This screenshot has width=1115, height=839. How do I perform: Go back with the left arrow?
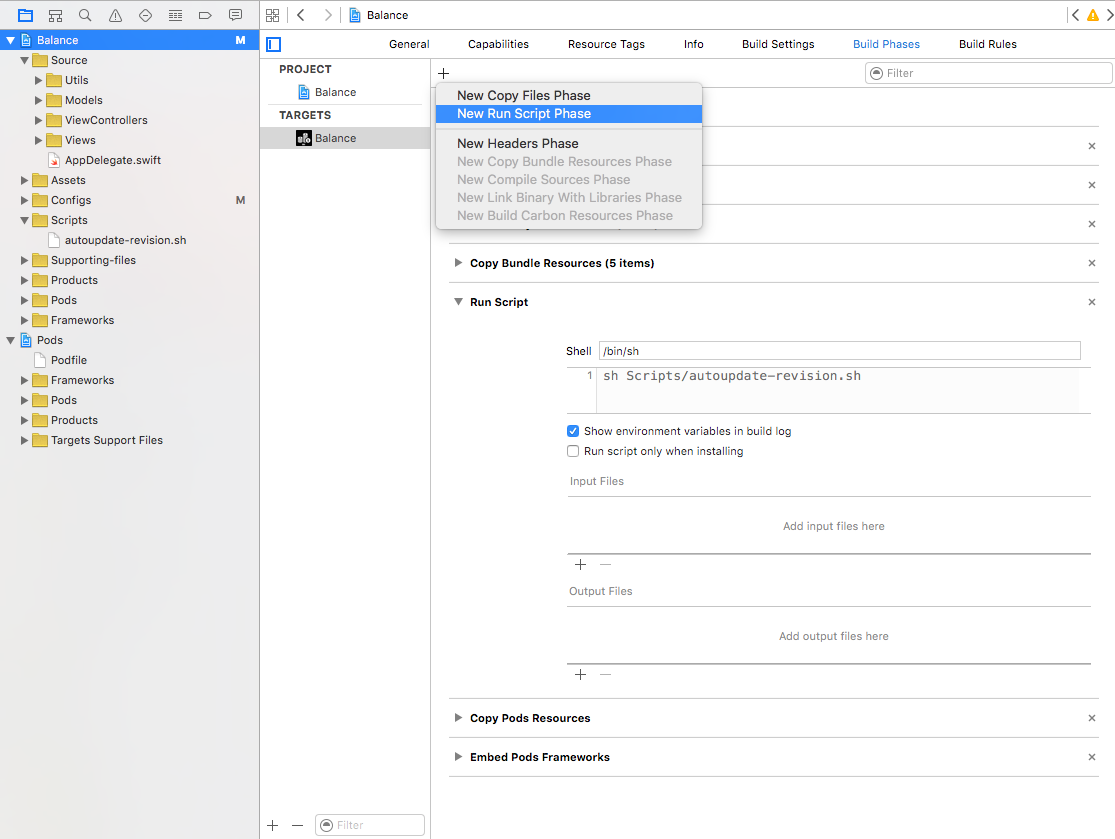302,15
